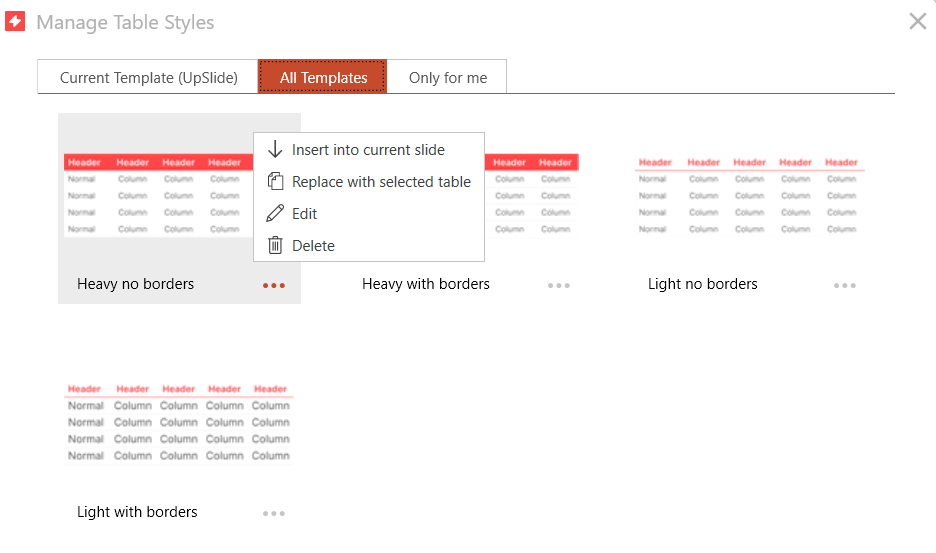Expand the Light no borders options menu
The image size is (936, 553).
click(x=844, y=285)
